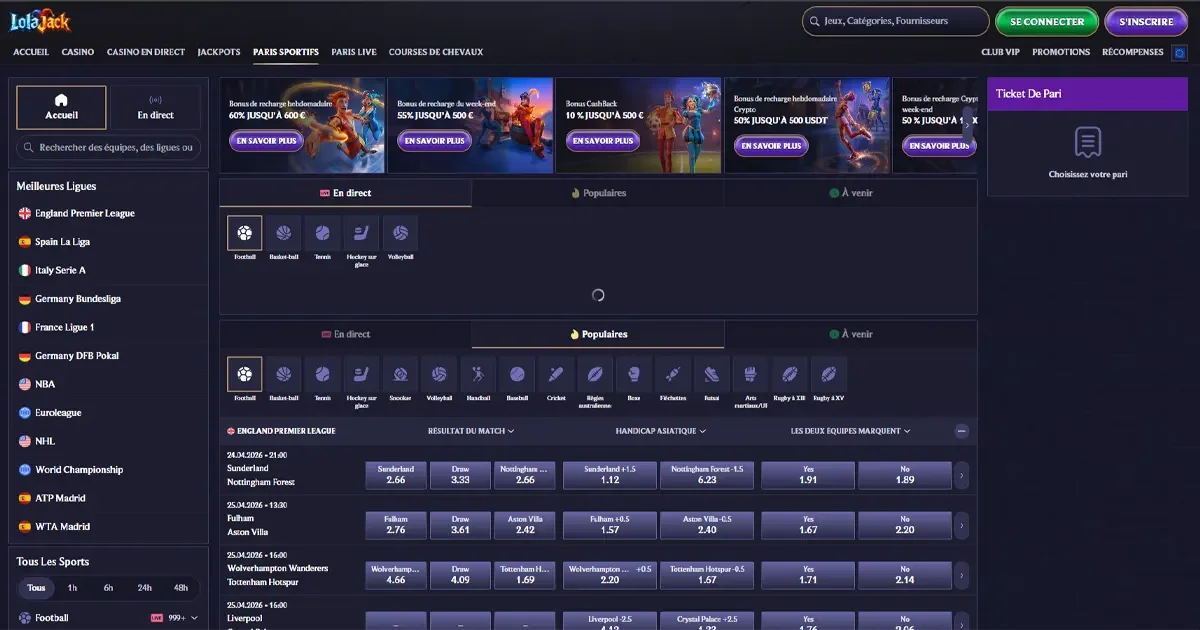Image resolution: width=1200 pixels, height=630 pixels.
Task: Select Volleyball icon in top En direct section
Action: pyautogui.click(x=400, y=233)
